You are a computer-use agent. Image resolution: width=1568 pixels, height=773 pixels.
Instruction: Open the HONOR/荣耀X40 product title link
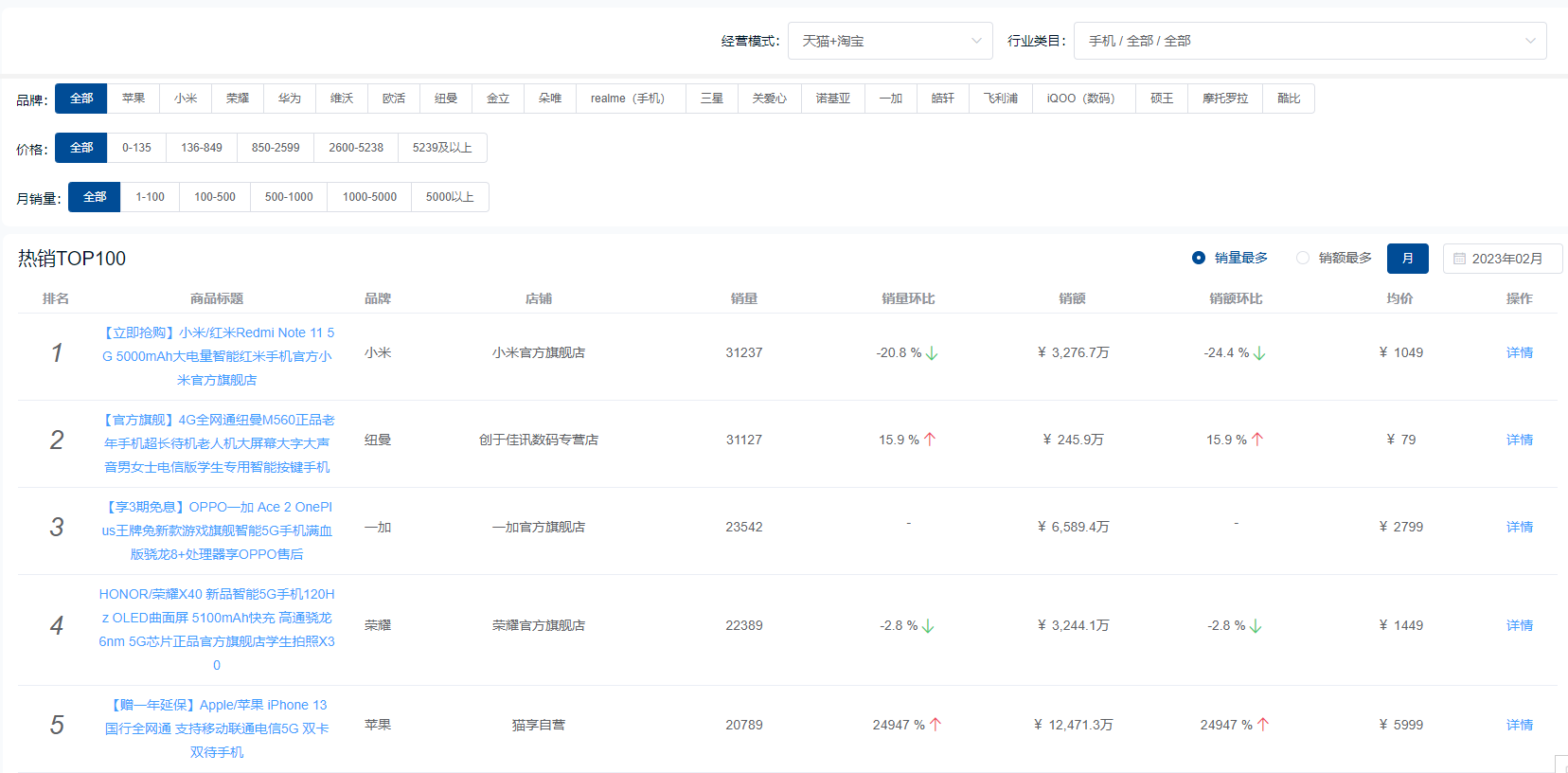(x=217, y=629)
